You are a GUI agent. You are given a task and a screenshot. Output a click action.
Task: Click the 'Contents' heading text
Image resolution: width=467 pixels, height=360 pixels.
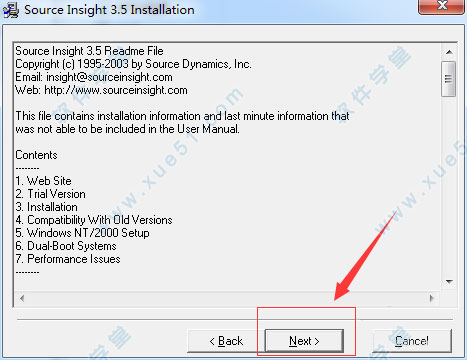pos(36,155)
